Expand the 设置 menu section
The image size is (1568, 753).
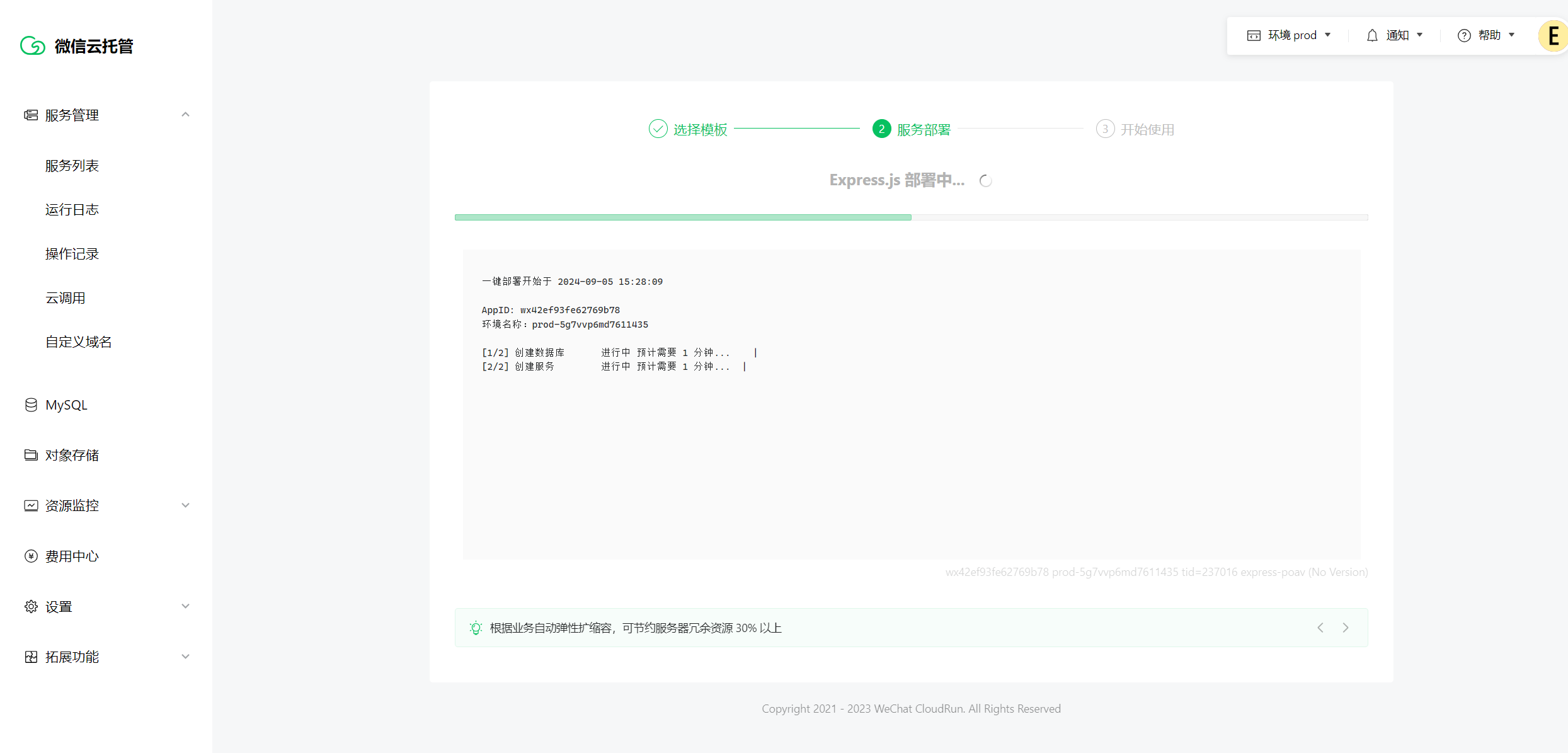point(185,606)
